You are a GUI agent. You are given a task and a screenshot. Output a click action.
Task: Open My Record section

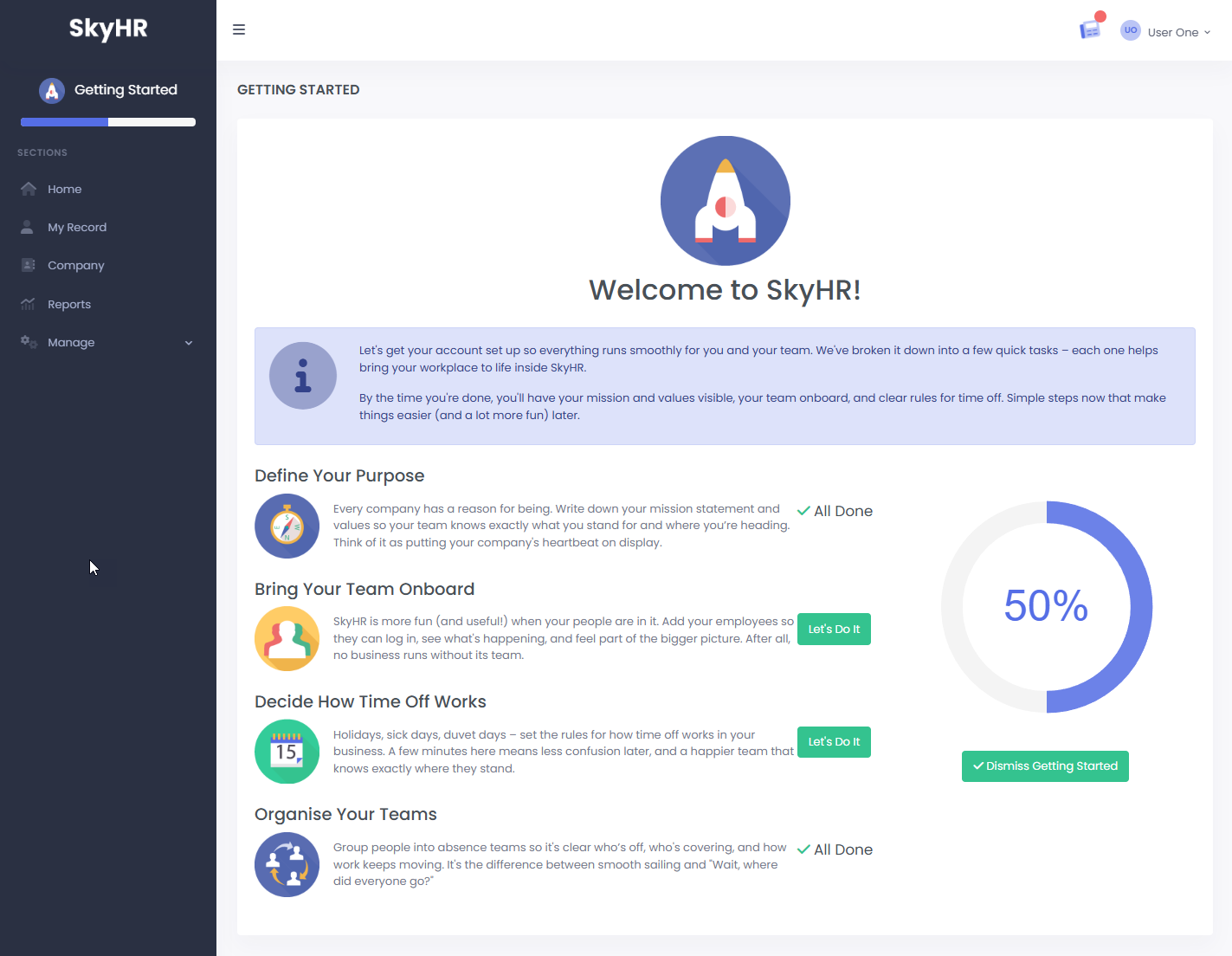click(x=77, y=228)
